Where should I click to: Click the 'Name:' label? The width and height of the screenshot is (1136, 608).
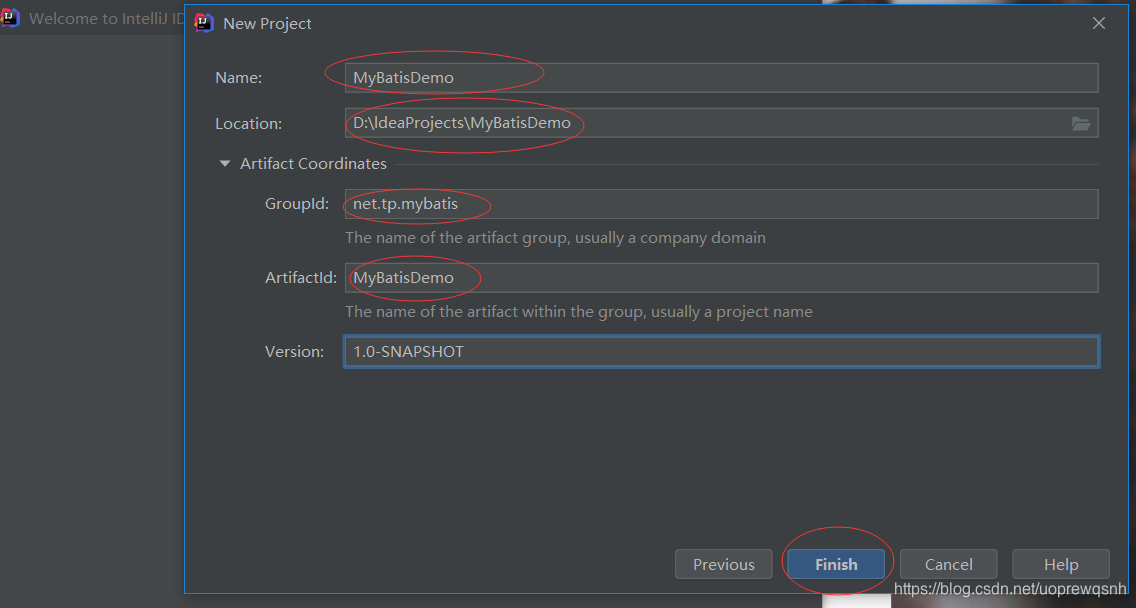tap(238, 78)
